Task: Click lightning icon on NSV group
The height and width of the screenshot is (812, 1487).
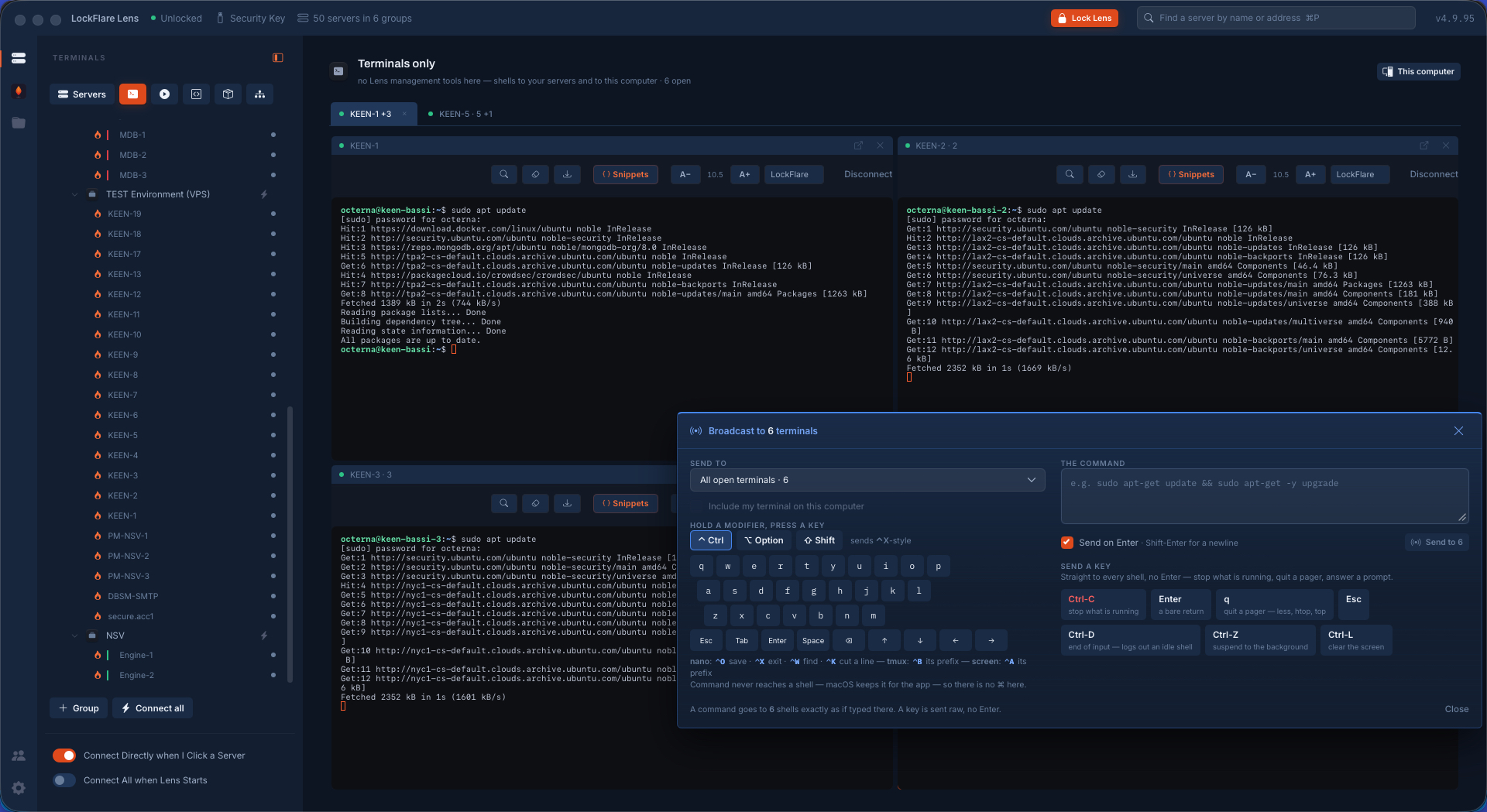Action: (x=264, y=636)
